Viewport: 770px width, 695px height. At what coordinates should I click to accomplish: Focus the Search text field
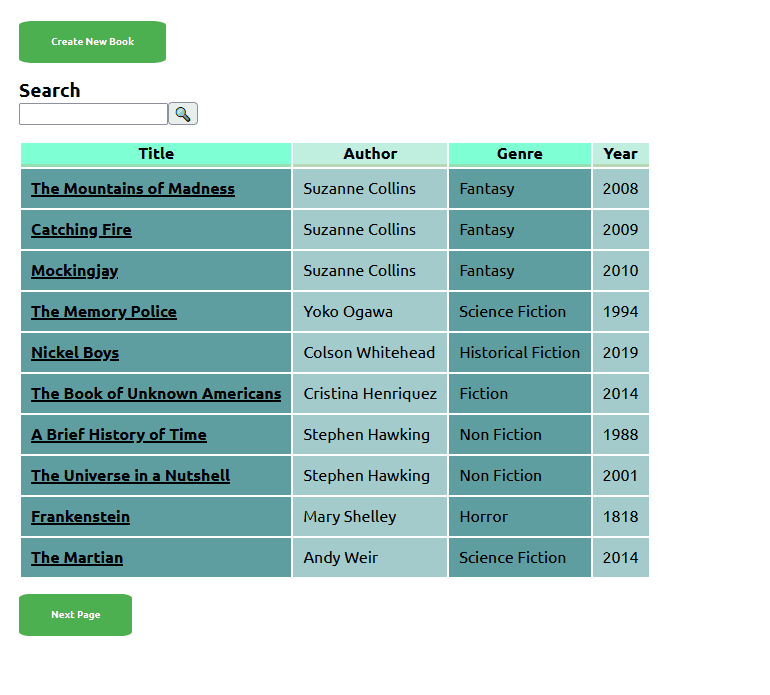pos(93,114)
